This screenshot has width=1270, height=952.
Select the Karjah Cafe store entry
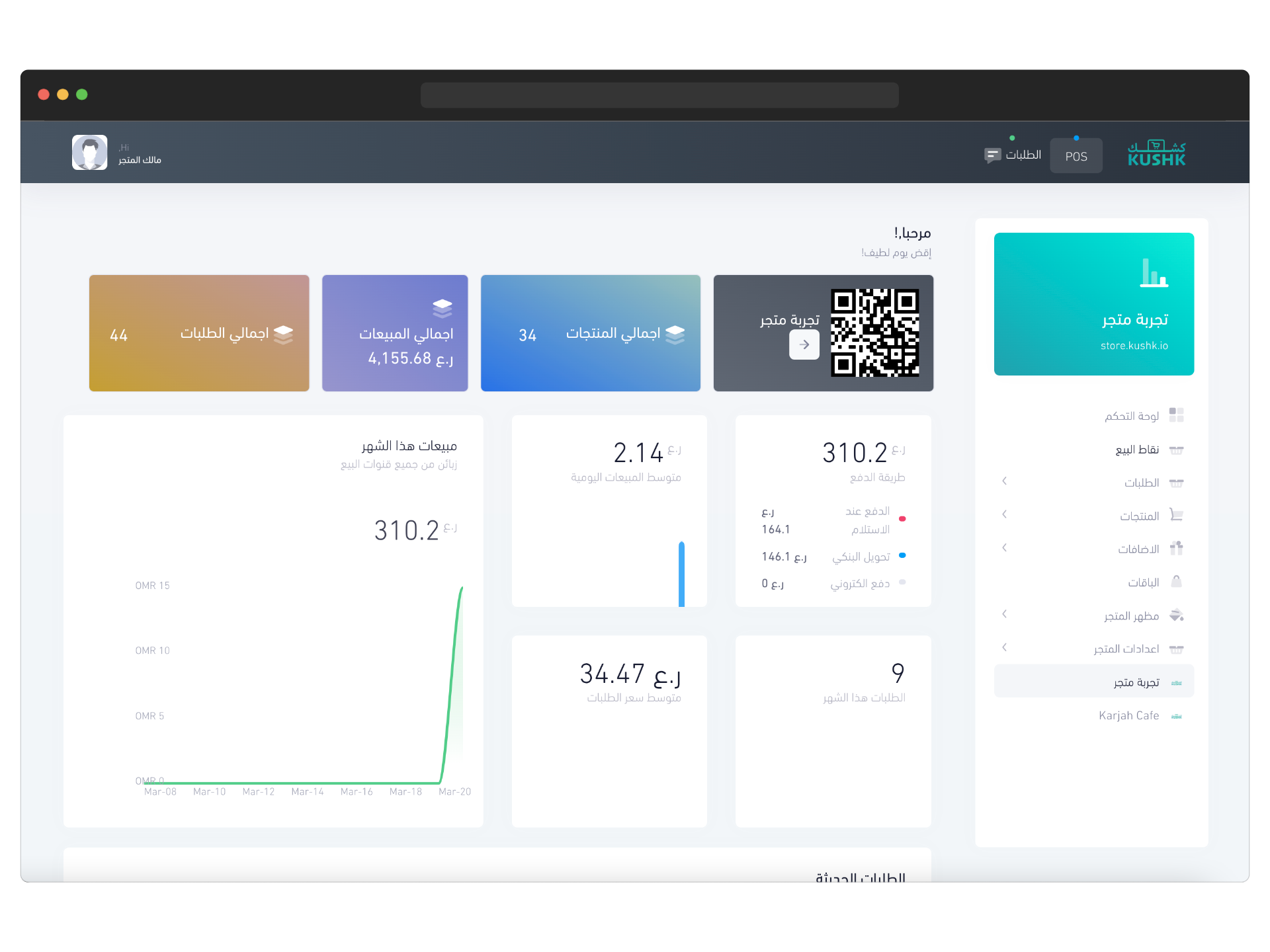coord(1128,715)
